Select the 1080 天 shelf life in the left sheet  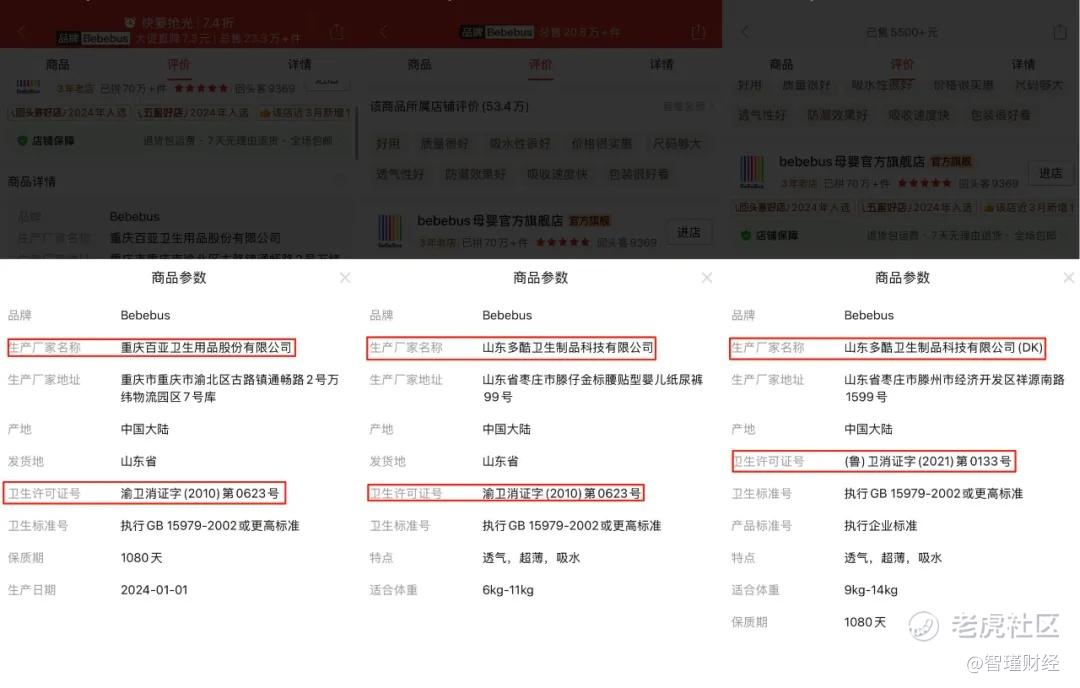141,558
